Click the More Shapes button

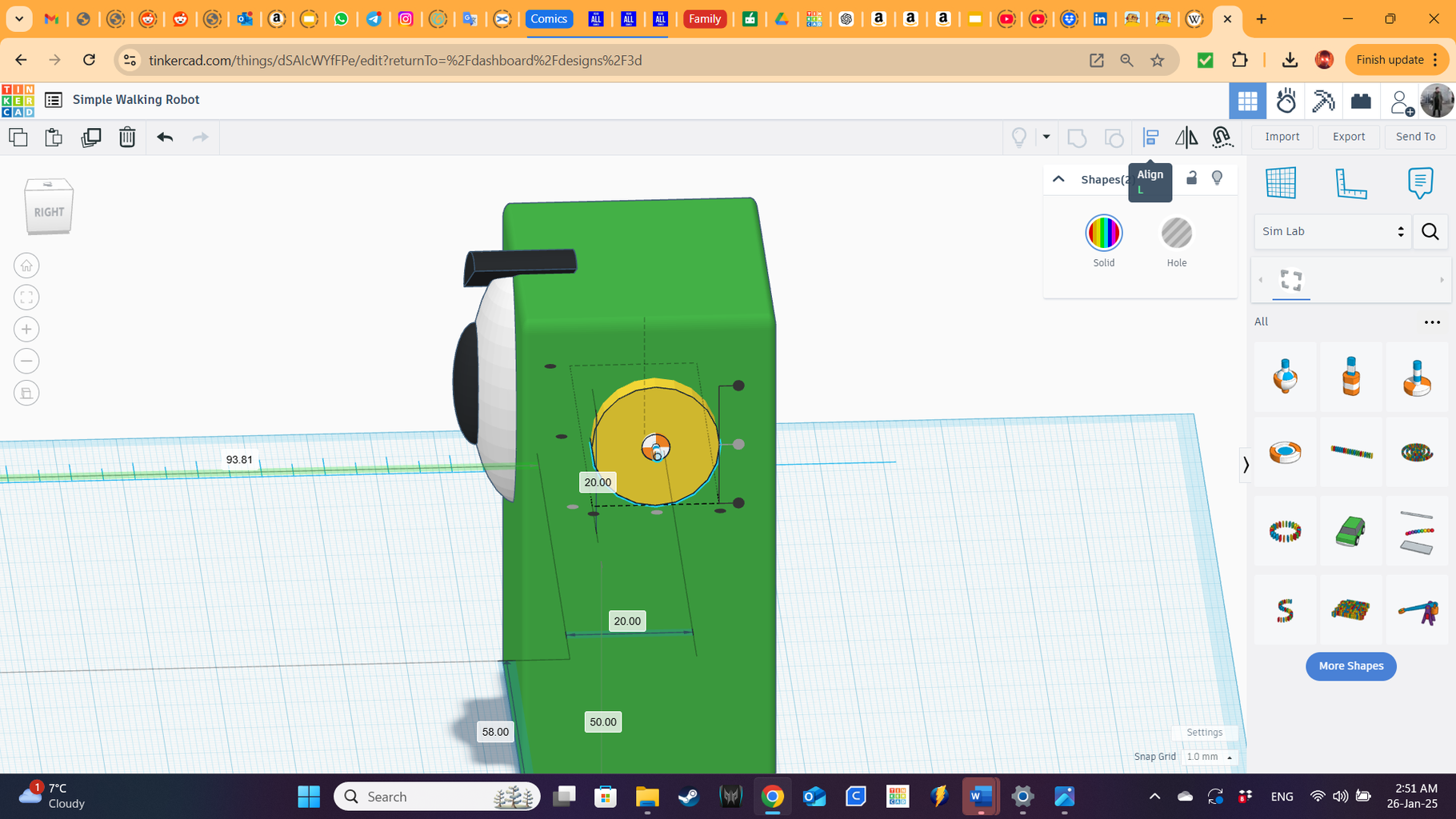[1350, 665]
